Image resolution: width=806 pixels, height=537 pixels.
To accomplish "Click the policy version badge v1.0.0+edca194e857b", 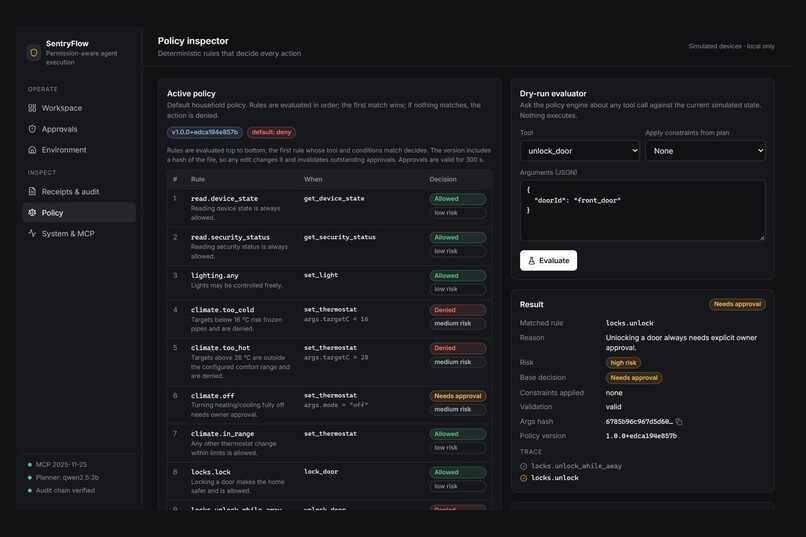I will 205,132.
